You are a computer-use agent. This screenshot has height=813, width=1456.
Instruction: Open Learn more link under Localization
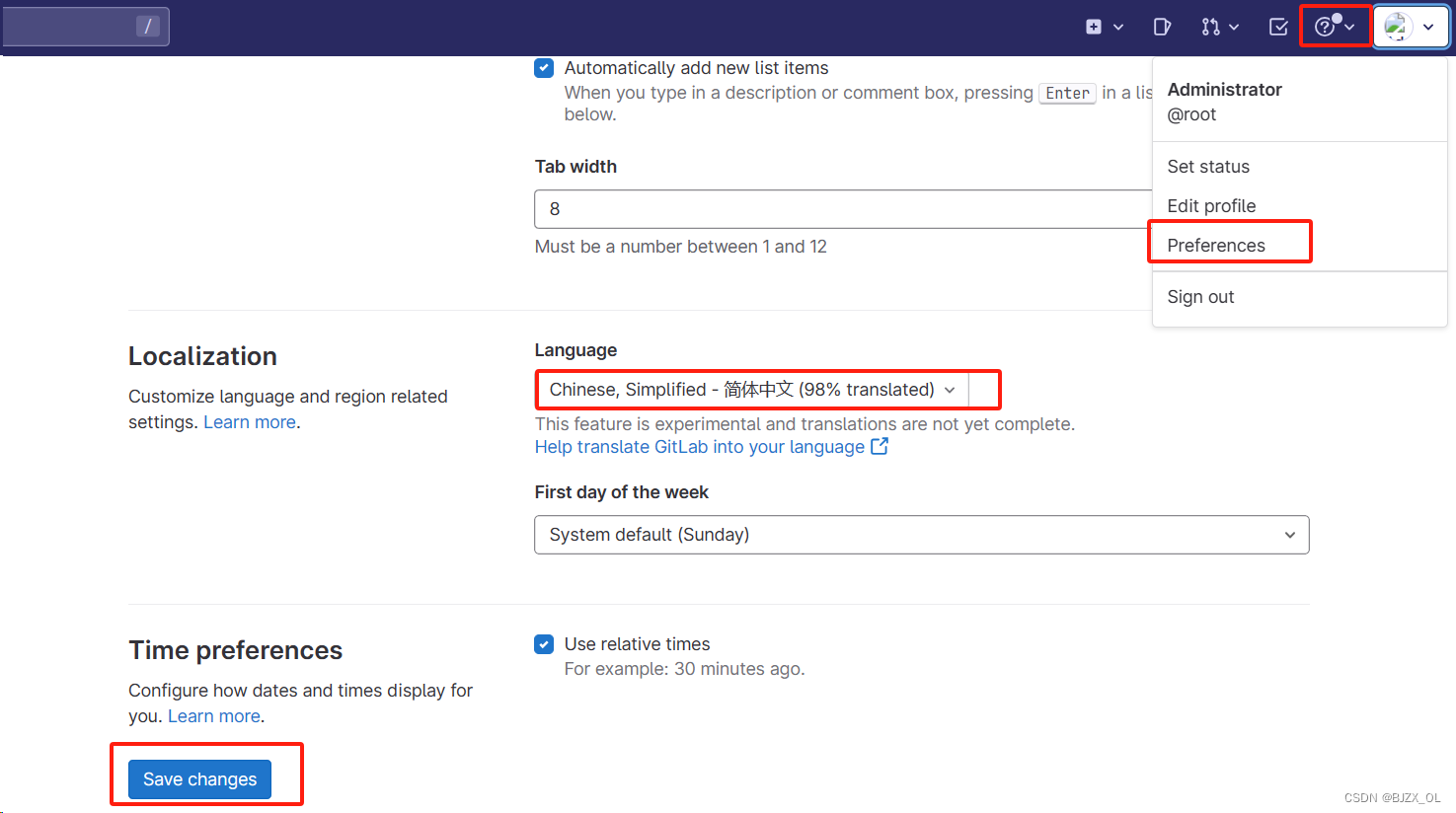pos(250,422)
